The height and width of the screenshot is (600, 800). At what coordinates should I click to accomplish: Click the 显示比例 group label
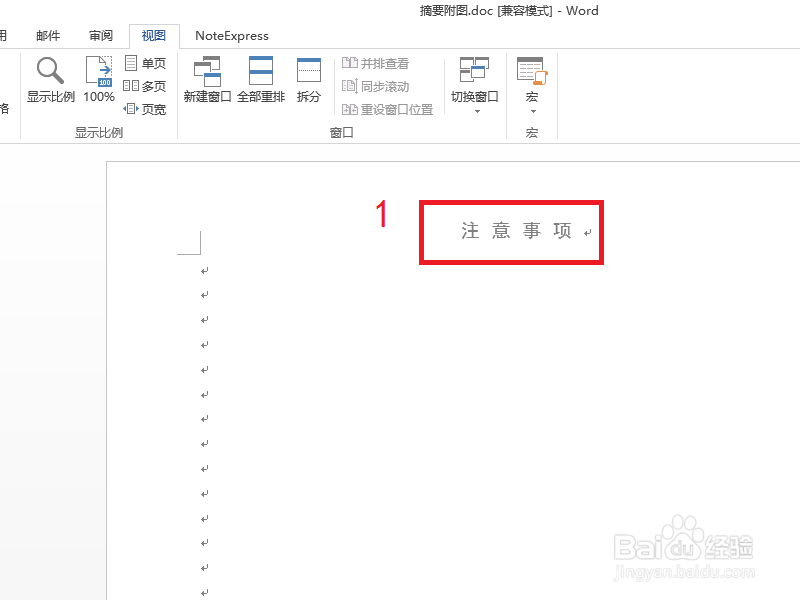coord(99,133)
